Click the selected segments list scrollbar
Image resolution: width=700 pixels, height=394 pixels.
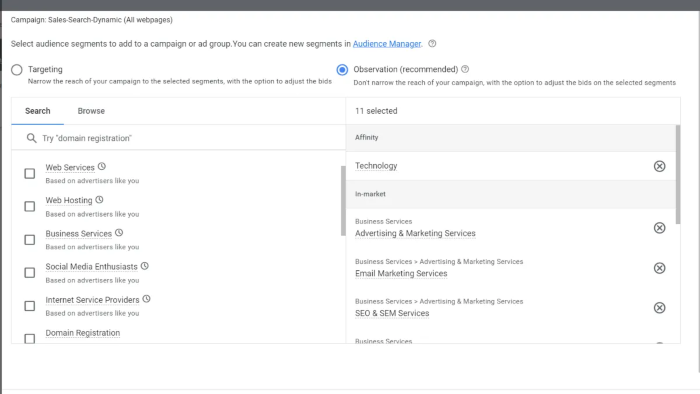[678, 174]
